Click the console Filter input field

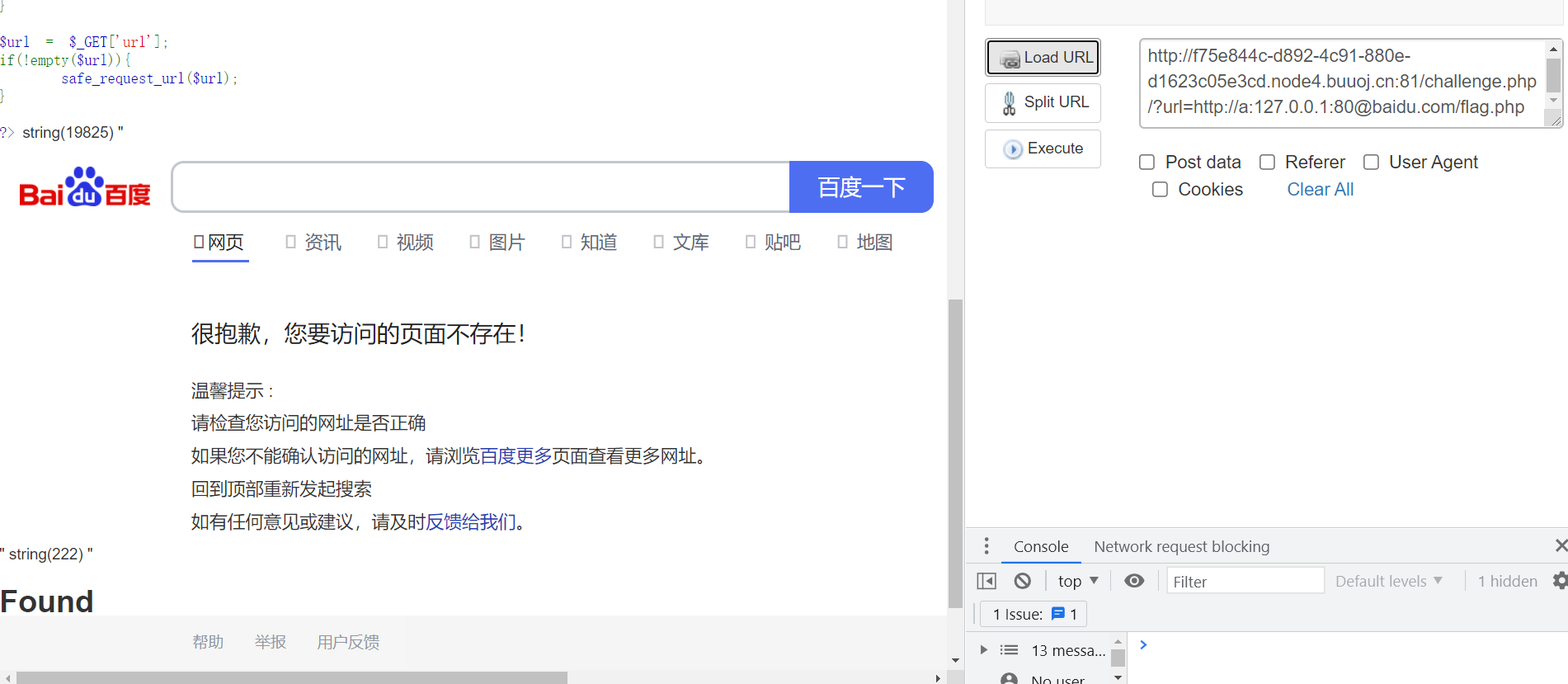pyautogui.click(x=1244, y=582)
